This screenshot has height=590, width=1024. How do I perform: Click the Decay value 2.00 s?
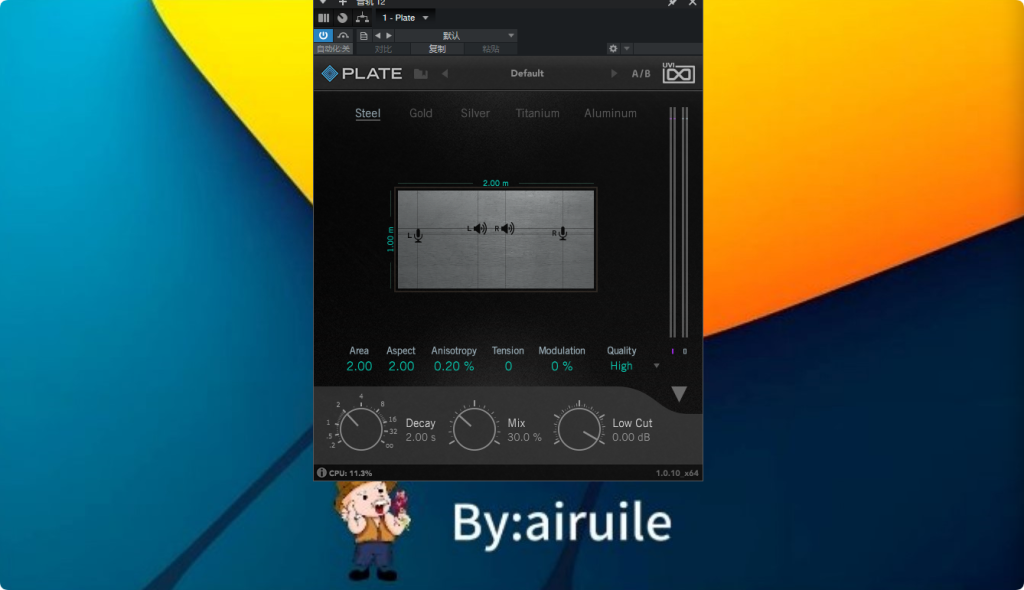point(421,437)
